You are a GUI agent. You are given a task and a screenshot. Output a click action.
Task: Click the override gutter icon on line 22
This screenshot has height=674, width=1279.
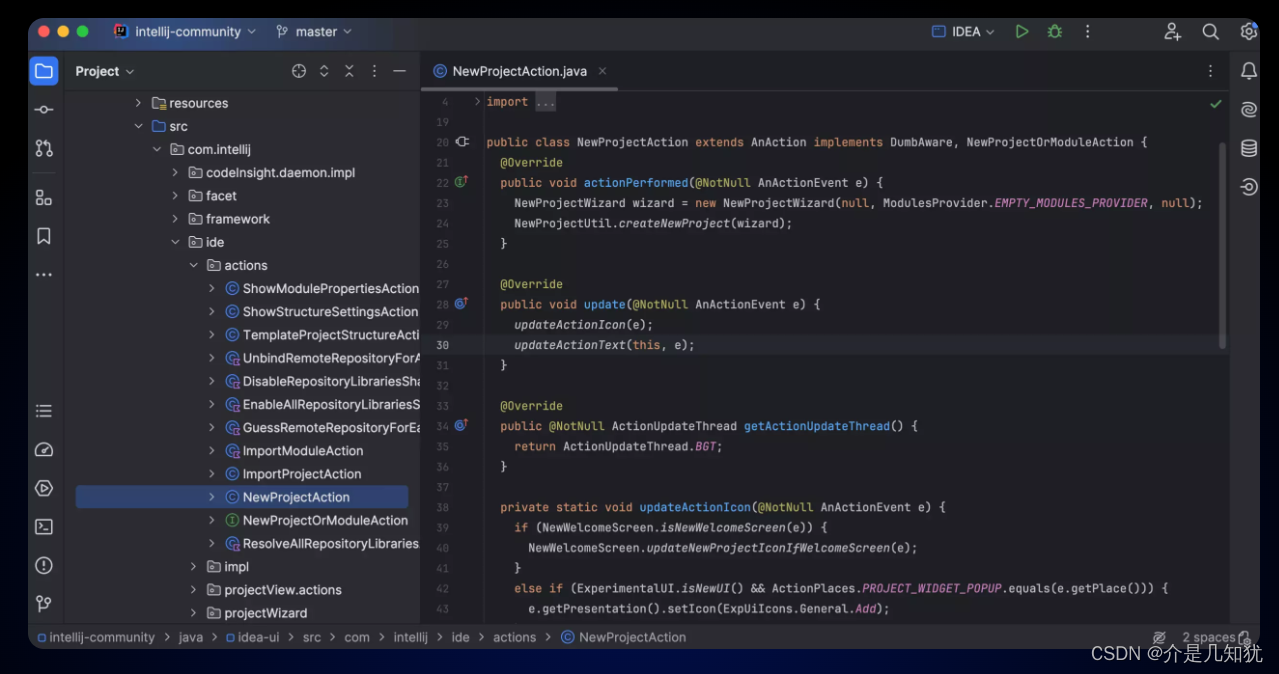(462, 182)
